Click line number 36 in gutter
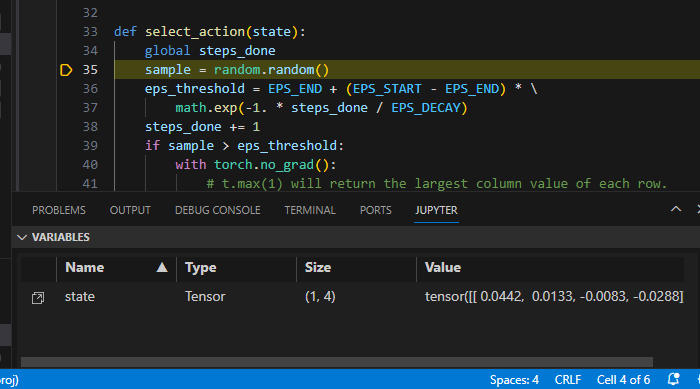 coord(90,89)
